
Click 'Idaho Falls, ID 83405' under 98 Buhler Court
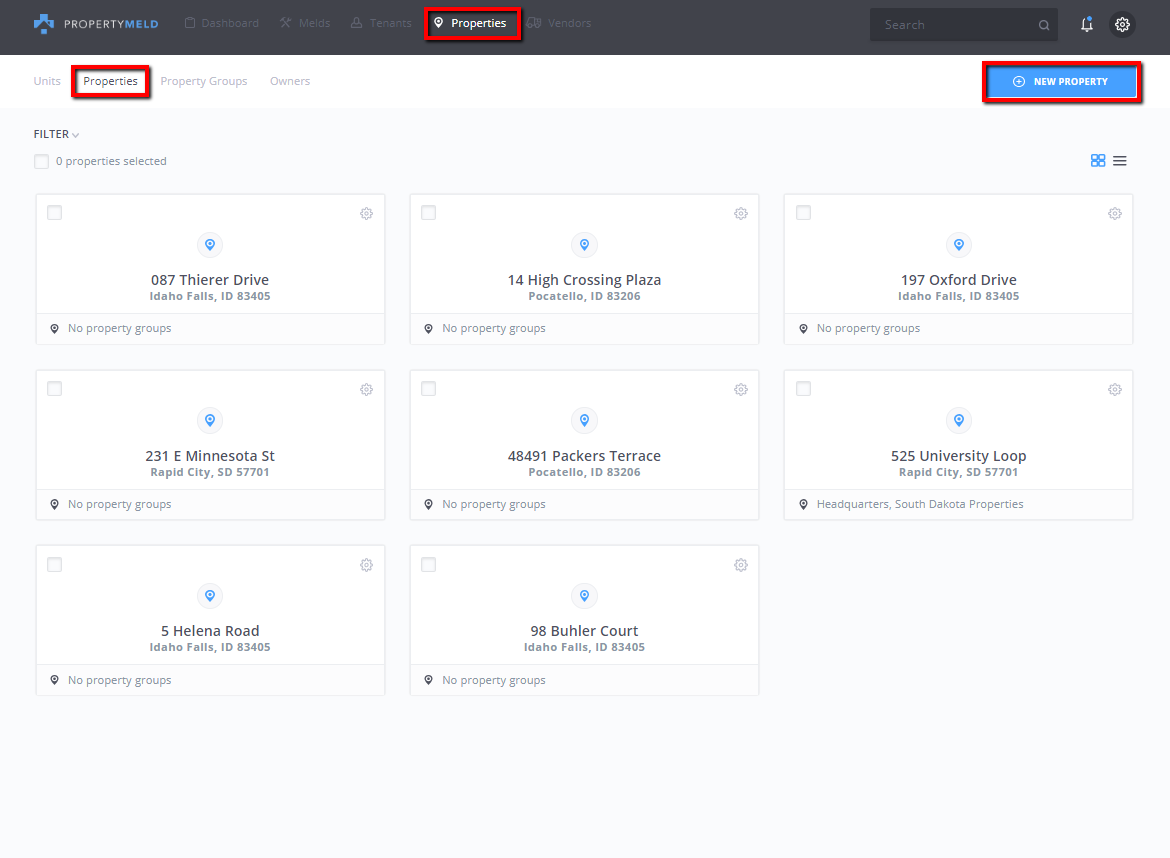click(x=584, y=648)
